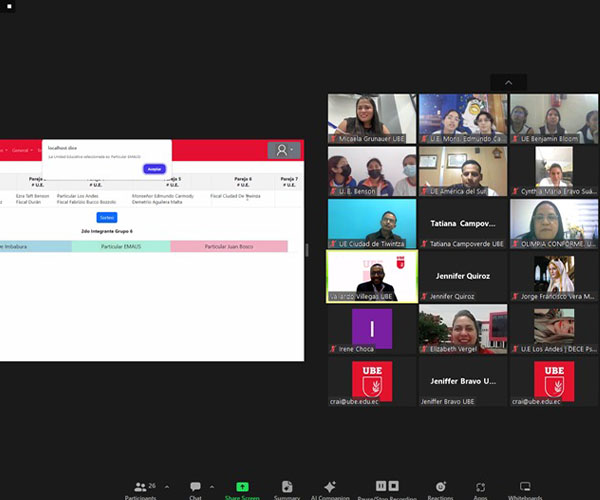Stop the recording
The image size is (600, 500).
[394, 486]
